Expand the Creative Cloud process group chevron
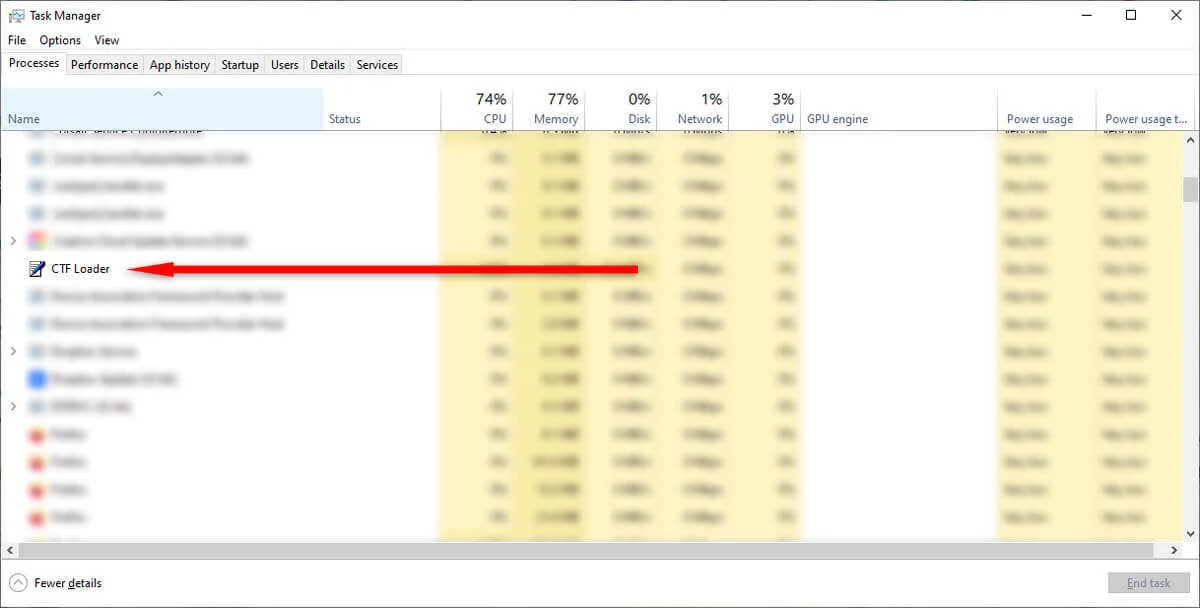The width and height of the screenshot is (1200, 608). coord(13,241)
